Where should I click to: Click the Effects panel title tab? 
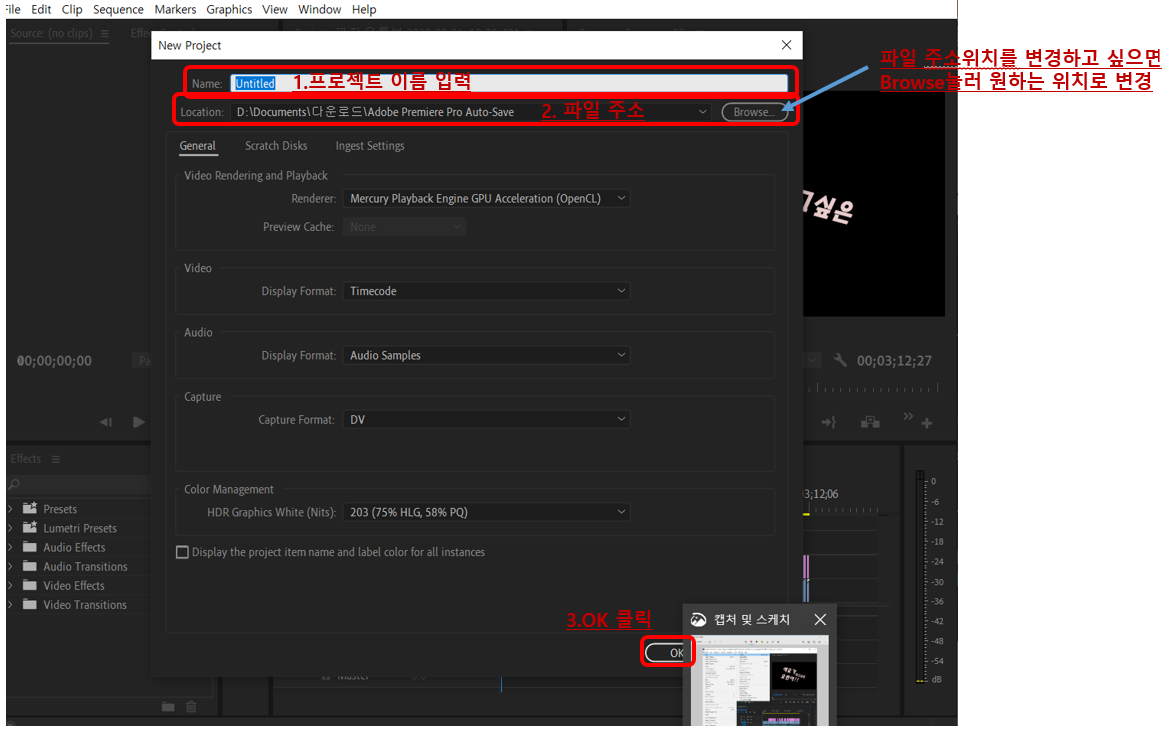point(26,459)
